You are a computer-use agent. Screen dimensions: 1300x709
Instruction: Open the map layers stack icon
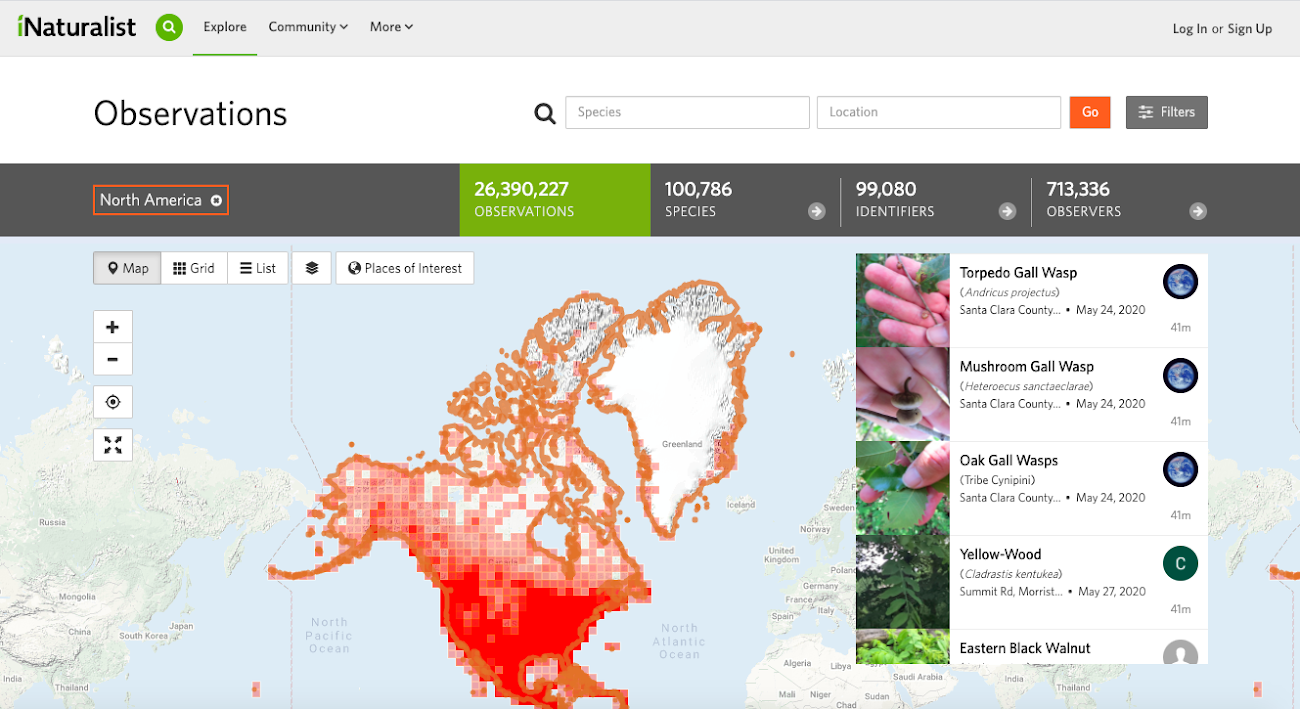click(x=312, y=268)
